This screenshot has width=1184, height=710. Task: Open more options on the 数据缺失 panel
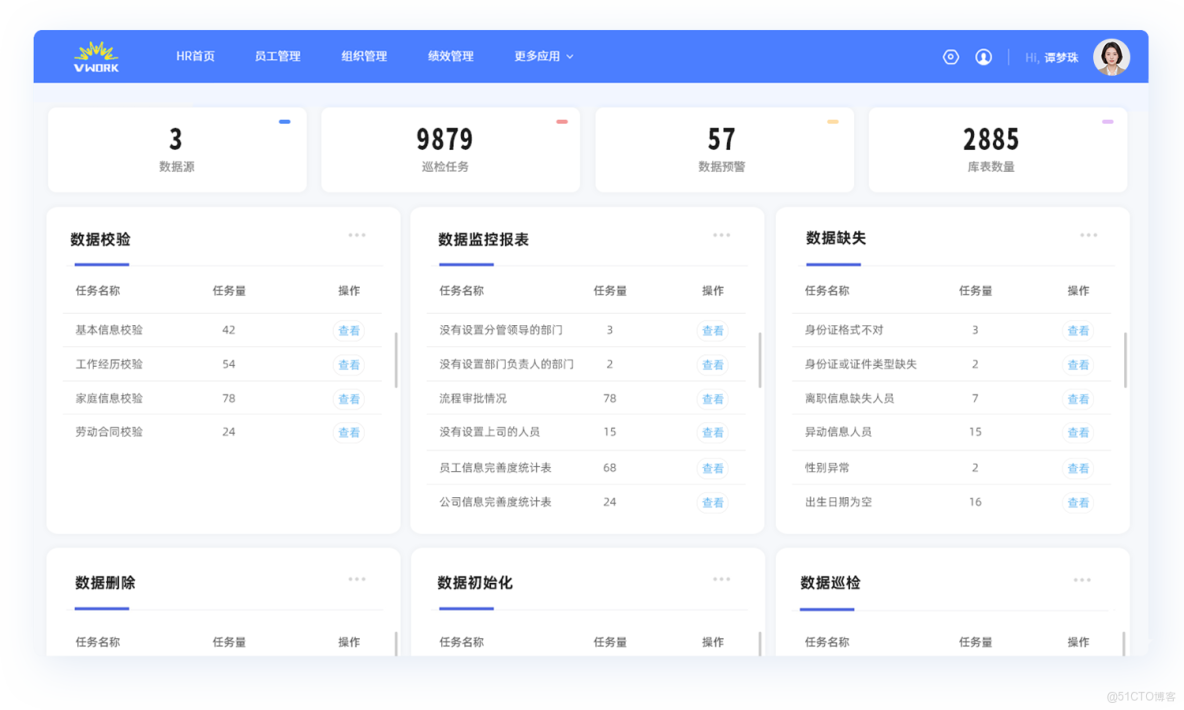pyautogui.click(x=1087, y=235)
